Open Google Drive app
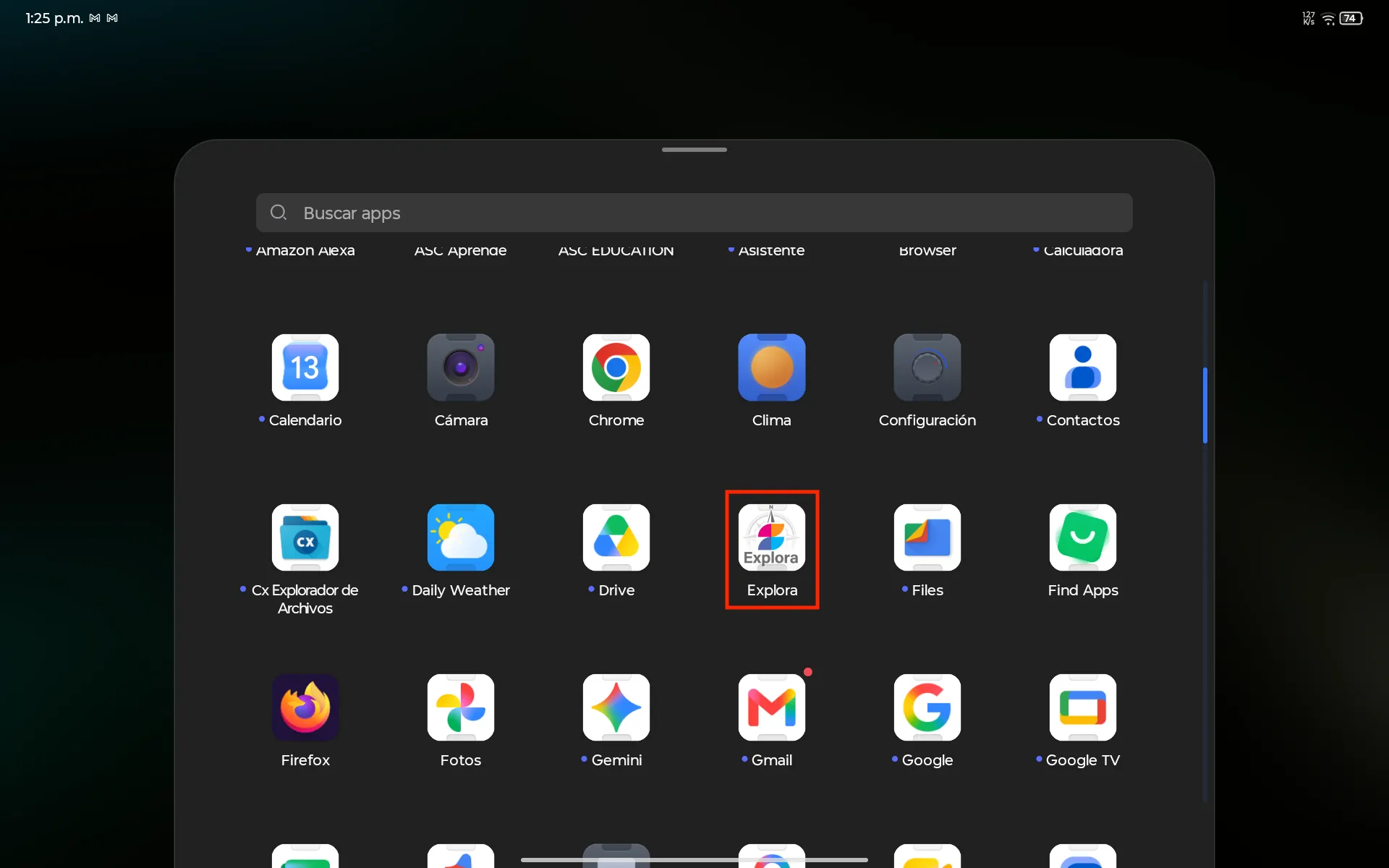Image resolution: width=1389 pixels, height=868 pixels. click(x=616, y=537)
